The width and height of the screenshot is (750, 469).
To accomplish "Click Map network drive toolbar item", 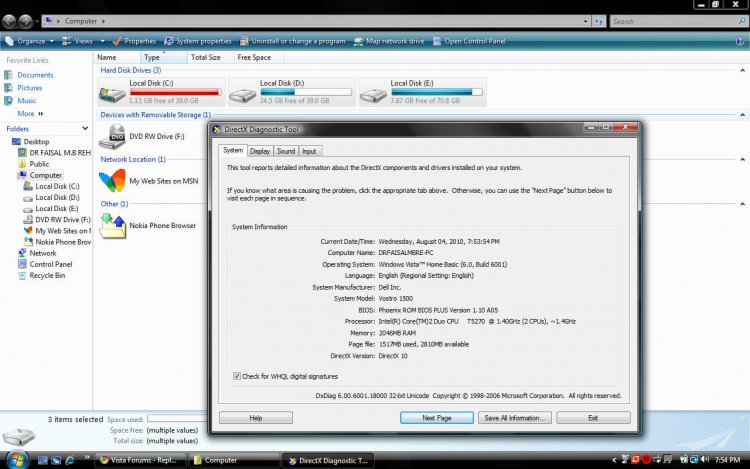I will coord(389,41).
